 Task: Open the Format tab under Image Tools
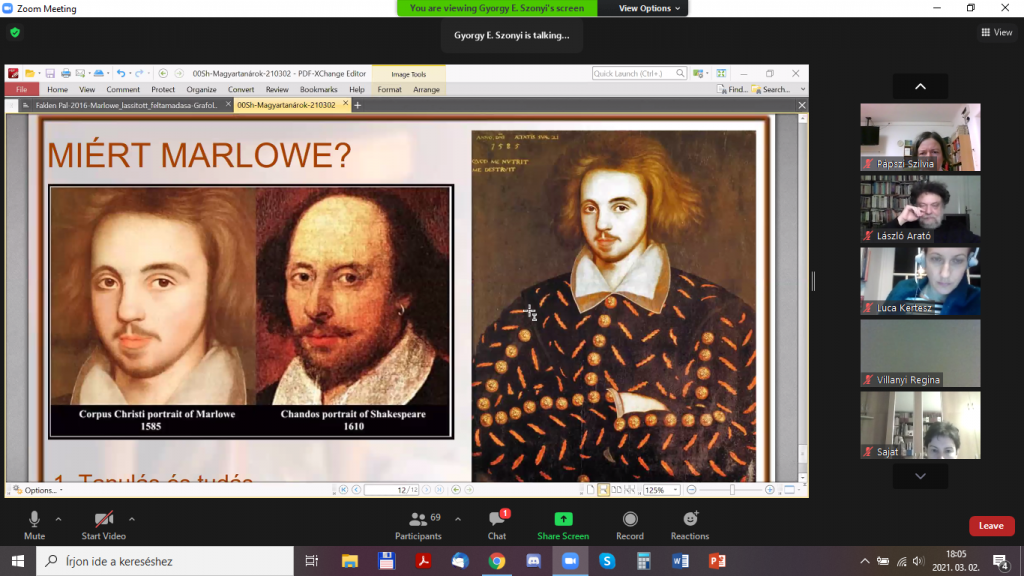[x=389, y=89]
